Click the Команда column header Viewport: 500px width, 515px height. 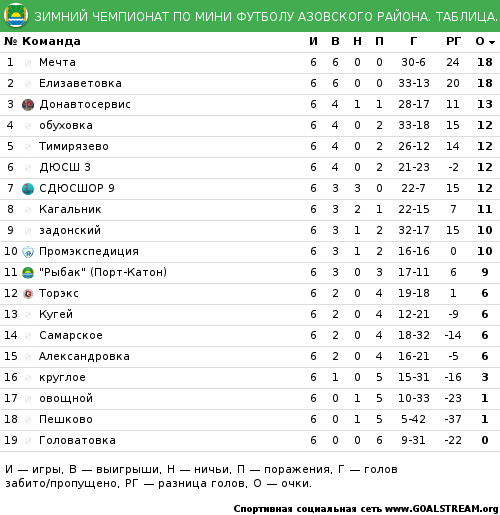(x=51, y=41)
